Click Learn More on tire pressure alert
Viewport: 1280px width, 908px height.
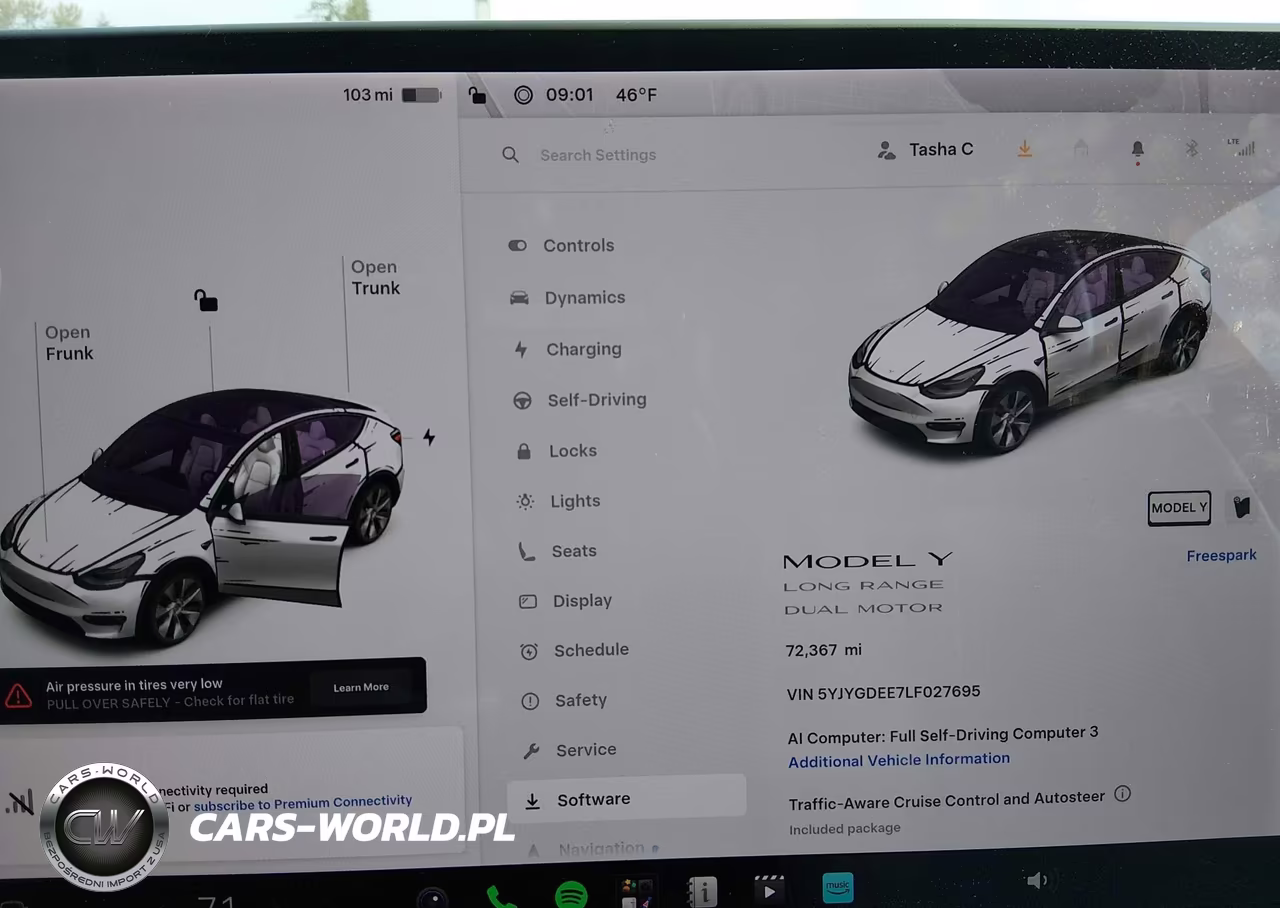pos(361,687)
